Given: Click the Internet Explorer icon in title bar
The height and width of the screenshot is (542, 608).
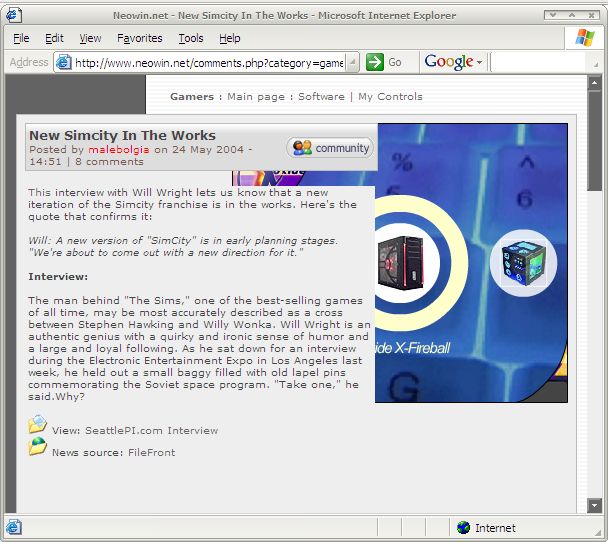Looking at the screenshot, I should tap(14, 15).
